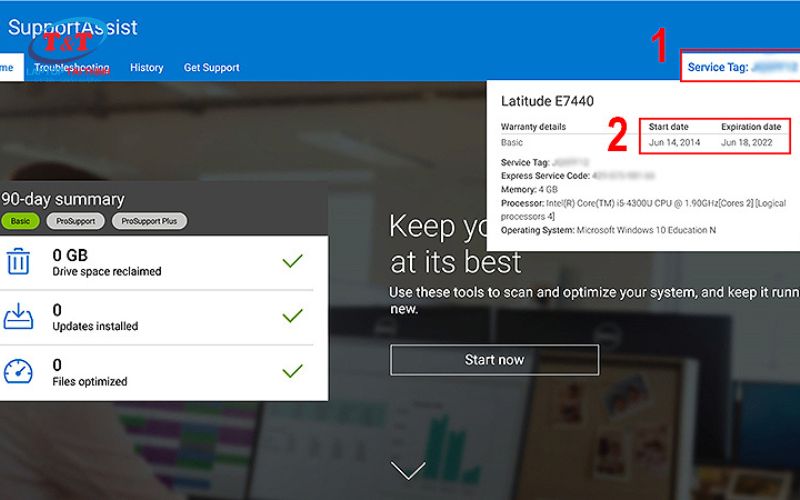
Task: Click the Basic warranty details entry
Action: click(x=512, y=142)
